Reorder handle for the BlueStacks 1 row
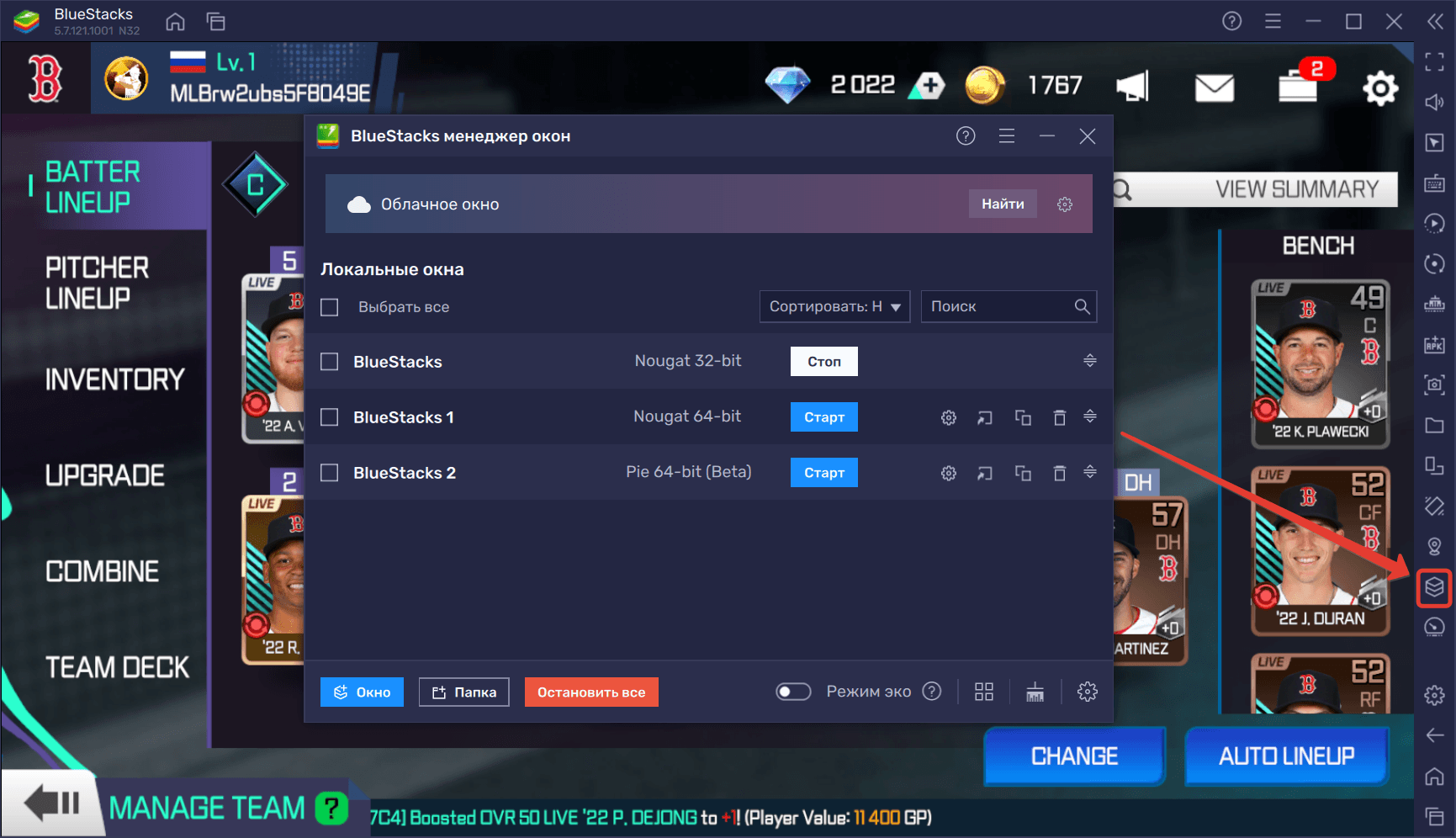Viewport: 1456px width, 838px height. [1090, 416]
